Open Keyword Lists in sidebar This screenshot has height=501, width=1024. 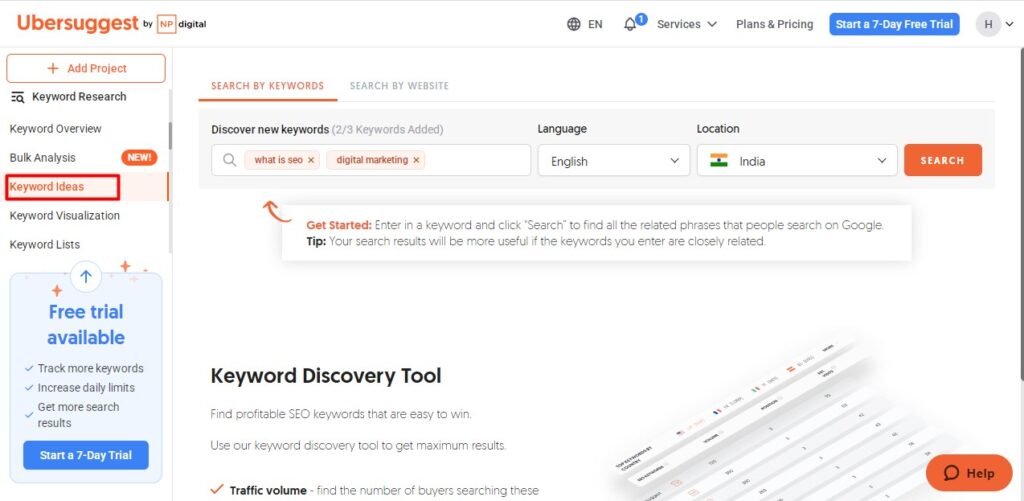click(x=44, y=244)
